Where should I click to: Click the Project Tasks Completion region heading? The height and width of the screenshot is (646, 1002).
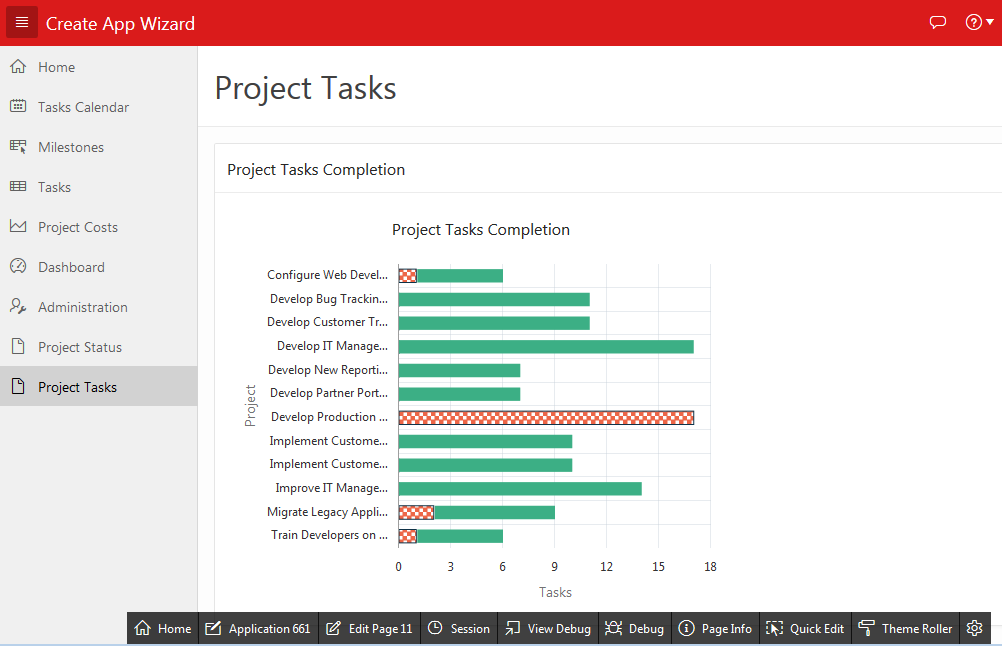point(316,169)
